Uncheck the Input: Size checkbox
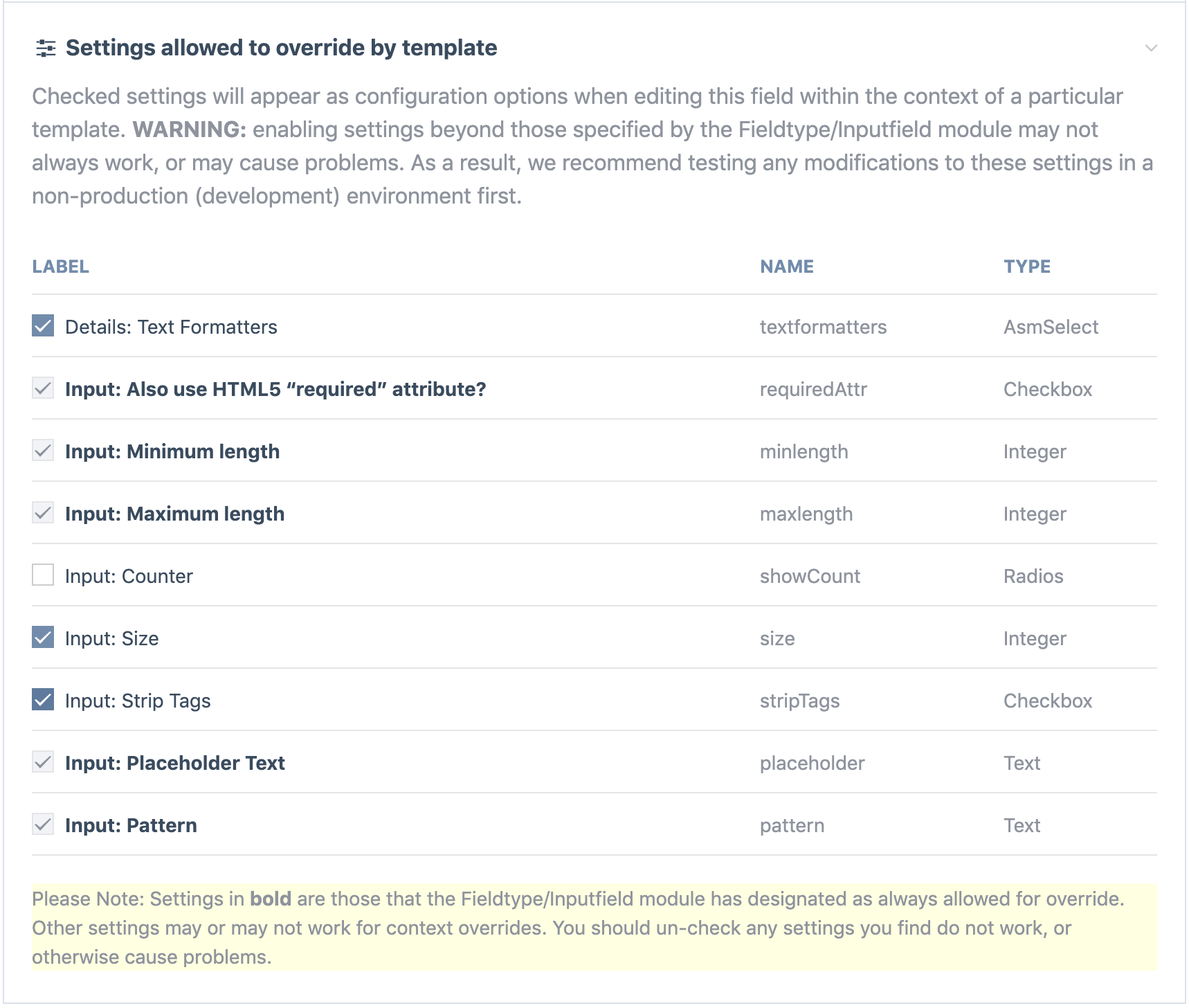This screenshot has height=1008, width=1189. tap(43, 637)
